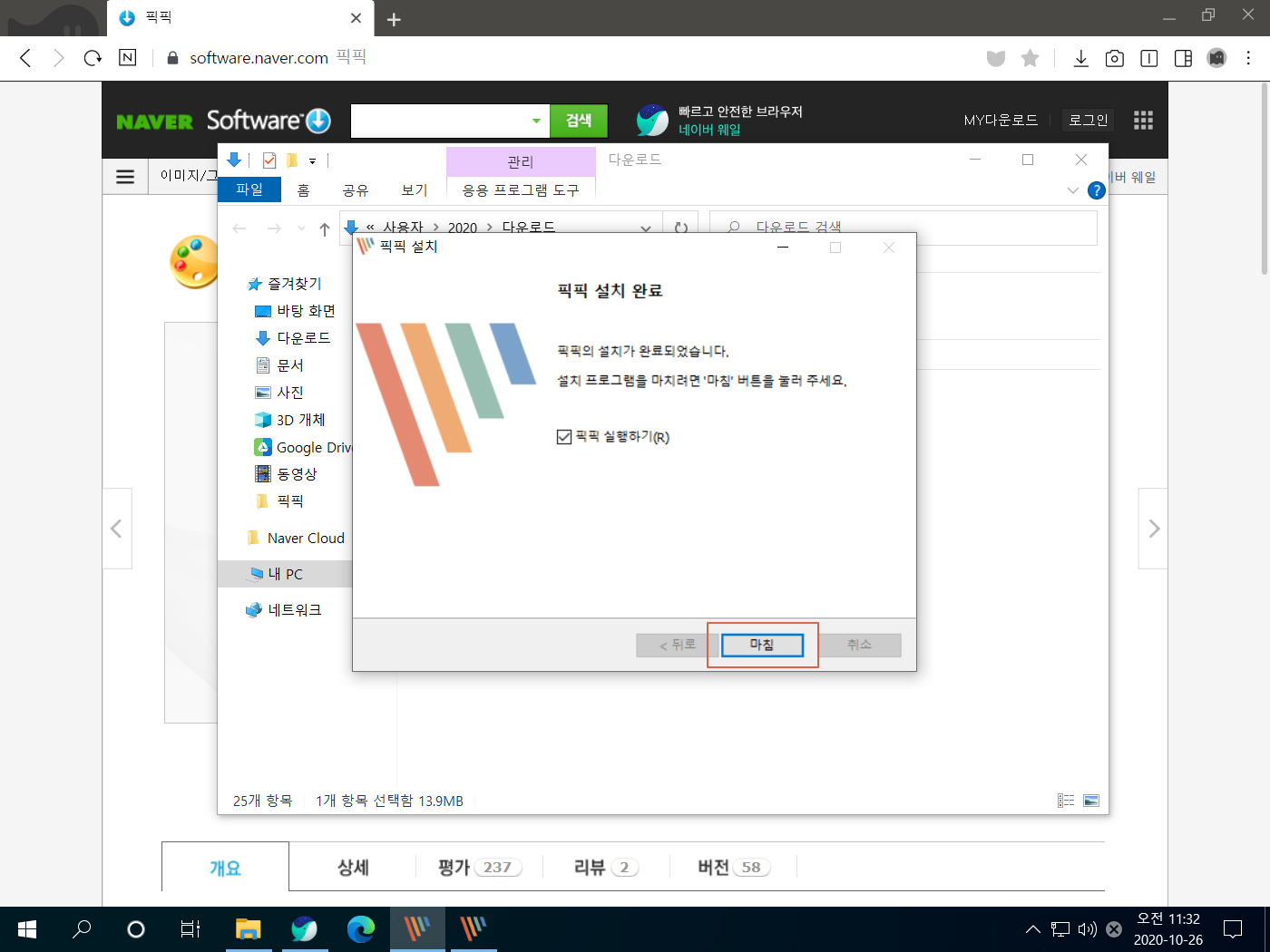The width and height of the screenshot is (1270, 952).
Task: Expand the Explorer address bar dropdown
Action: pyautogui.click(x=646, y=228)
